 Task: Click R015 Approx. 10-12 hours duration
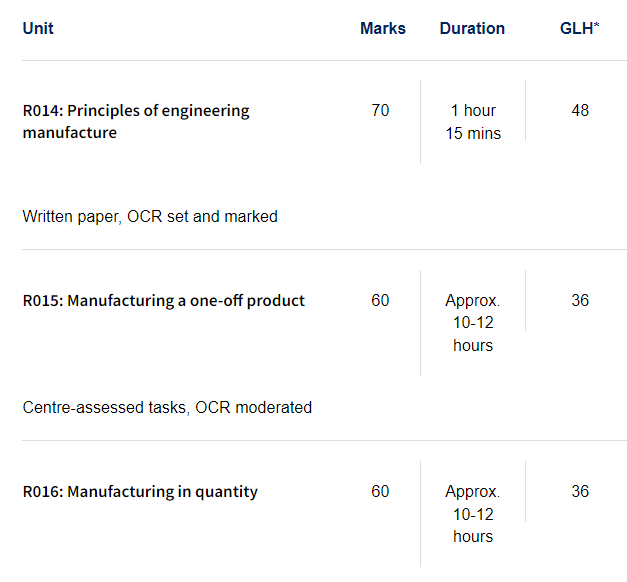[473, 323]
